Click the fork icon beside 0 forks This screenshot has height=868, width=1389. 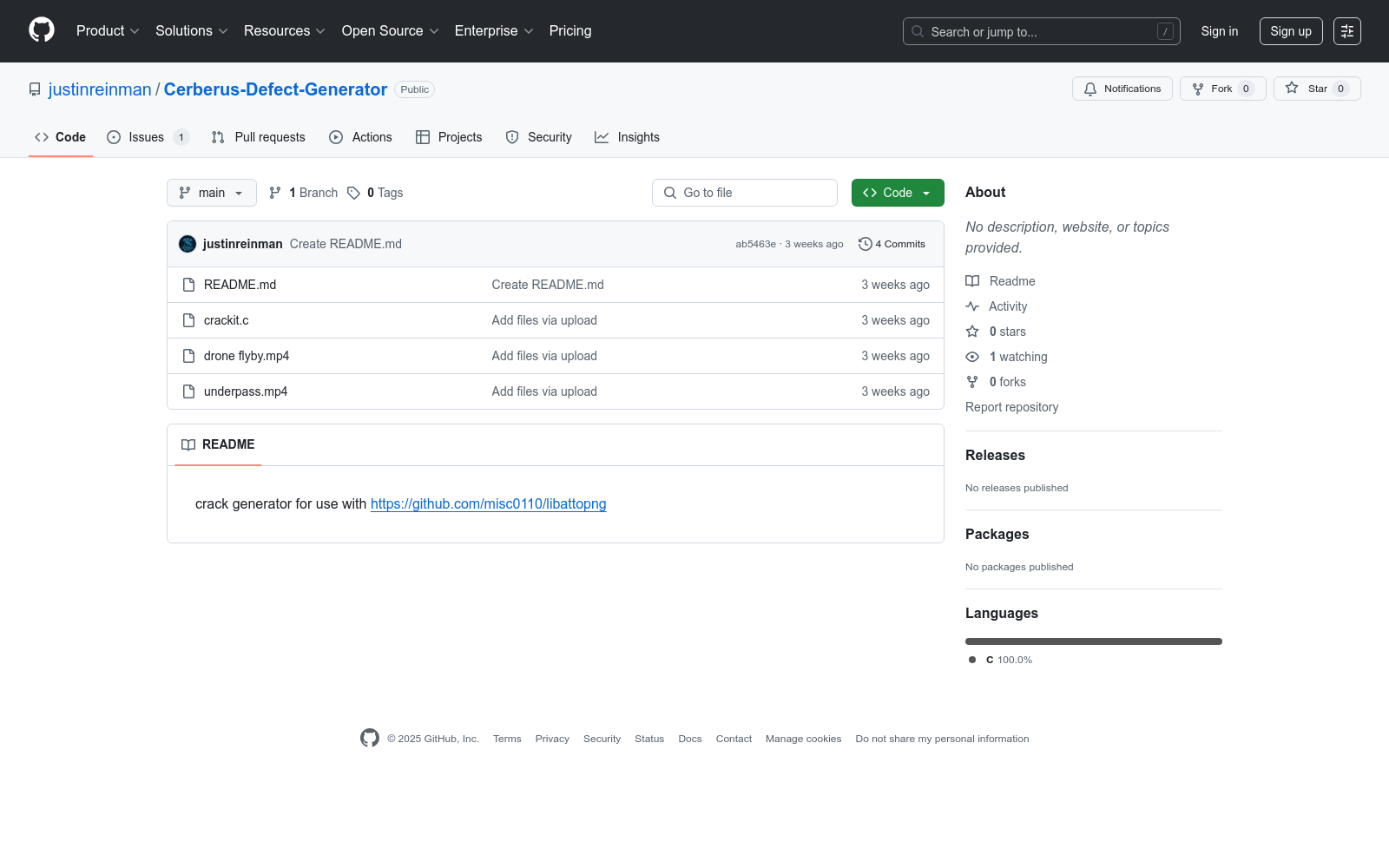pyautogui.click(x=972, y=382)
